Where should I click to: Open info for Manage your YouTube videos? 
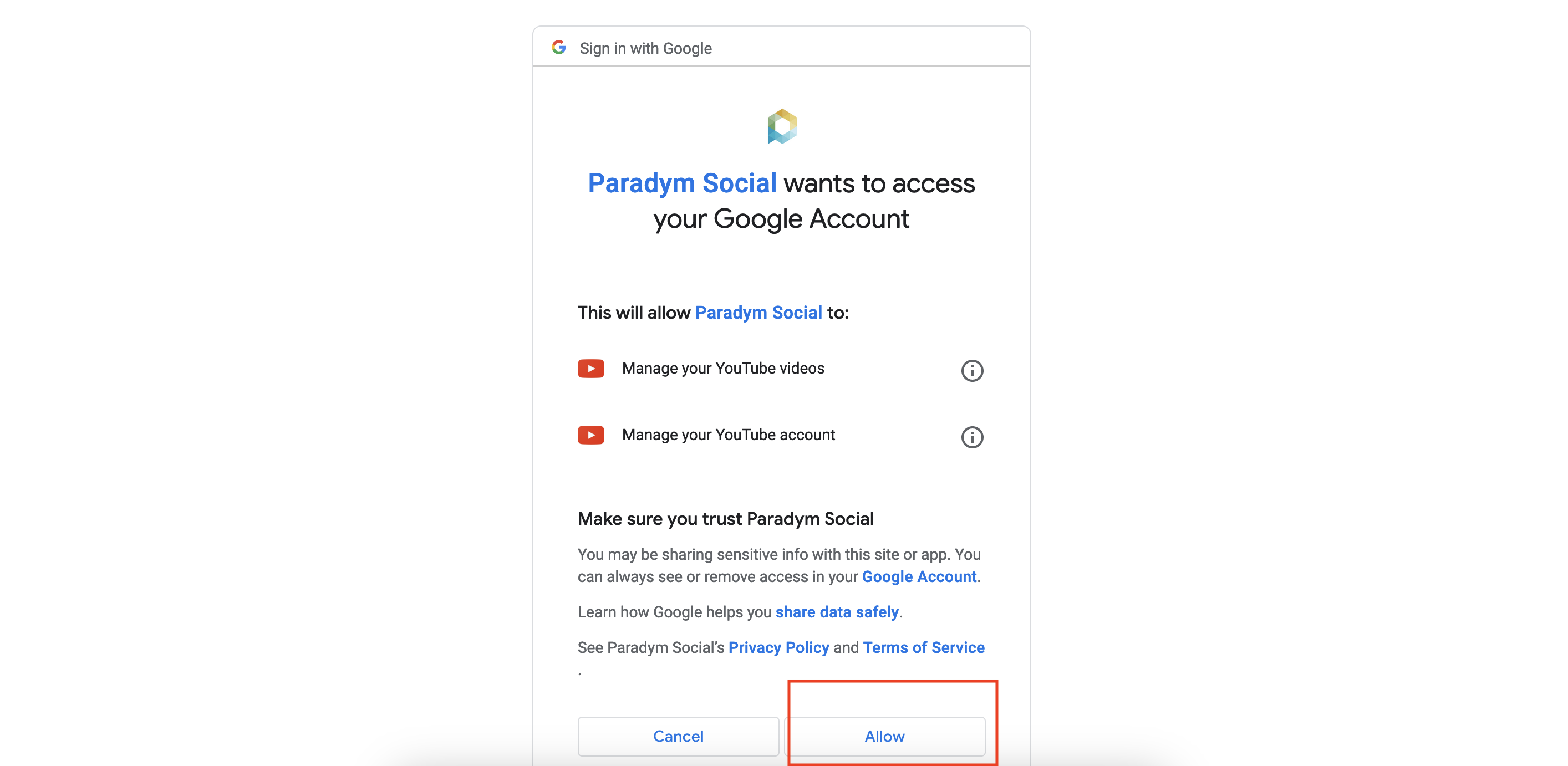[972, 370]
